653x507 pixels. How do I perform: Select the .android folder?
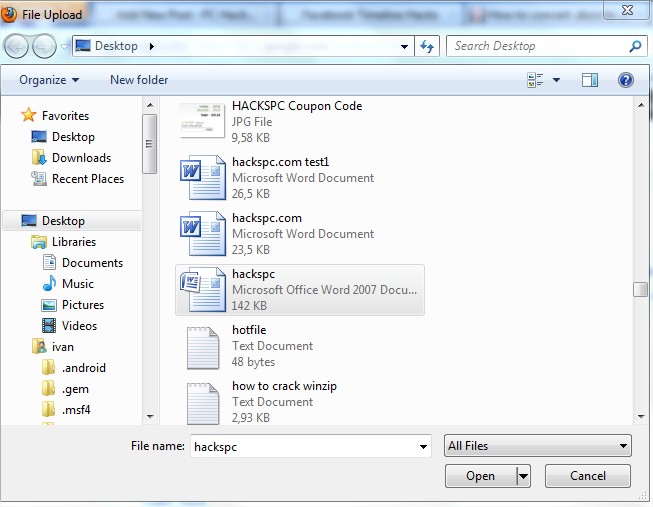pos(83,368)
